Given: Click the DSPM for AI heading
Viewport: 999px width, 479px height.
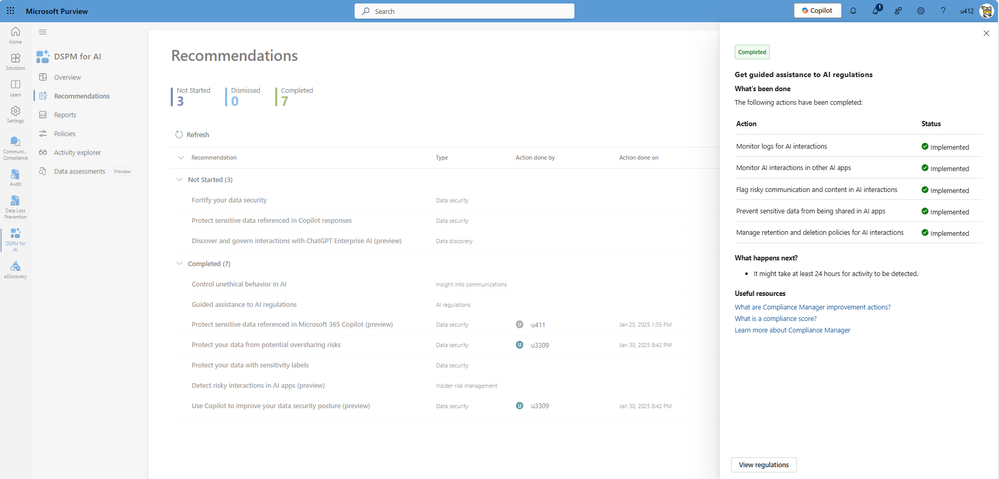Looking at the screenshot, I should point(78,57).
